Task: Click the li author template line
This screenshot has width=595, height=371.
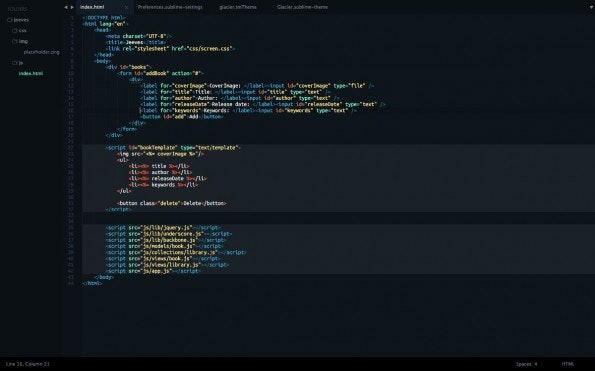Action: pos(161,172)
